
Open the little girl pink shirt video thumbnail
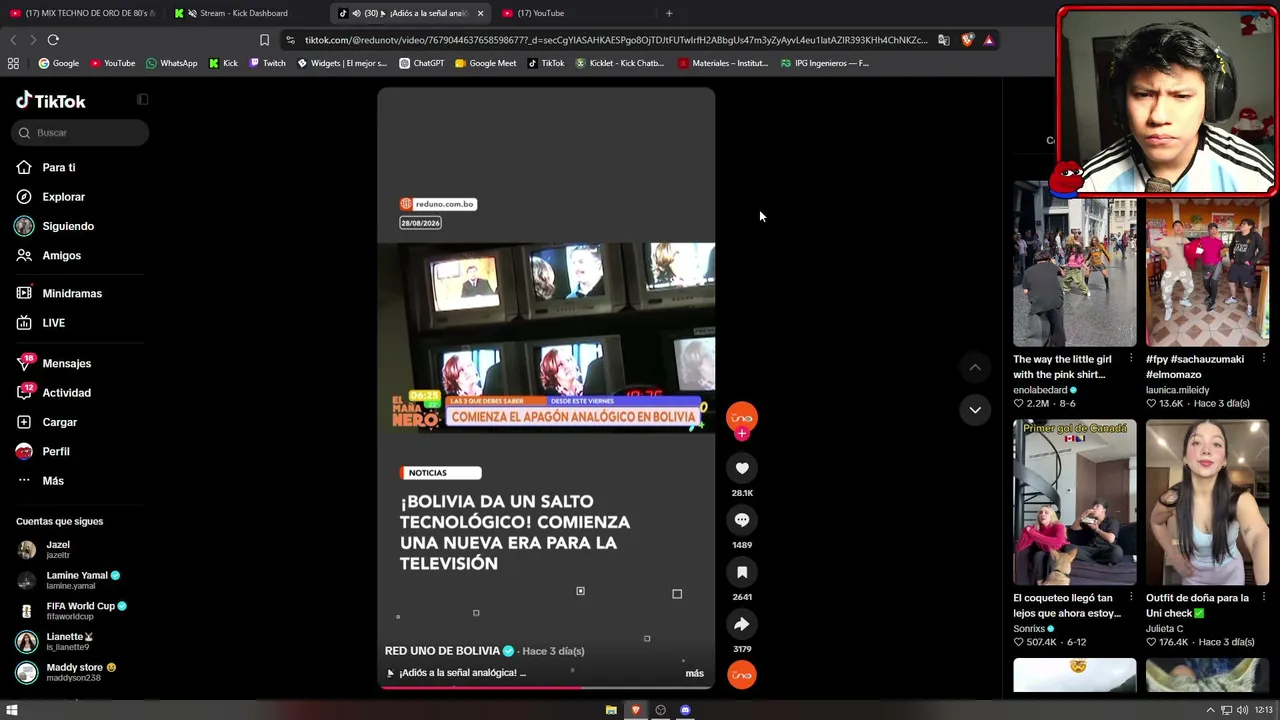pyautogui.click(x=1075, y=264)
